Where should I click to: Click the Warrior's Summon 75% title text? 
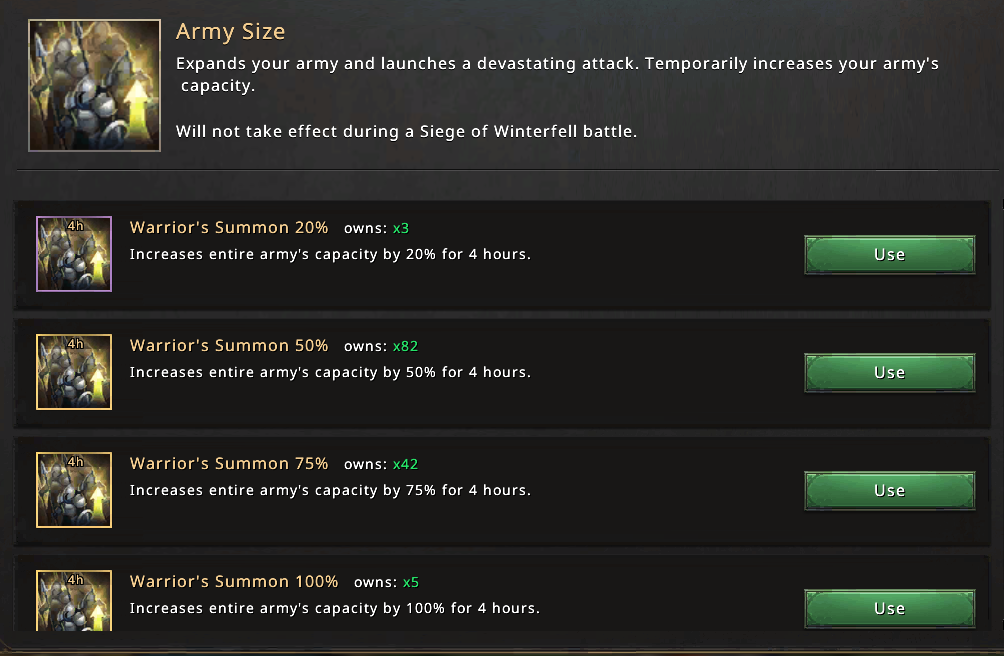point(229,463)
